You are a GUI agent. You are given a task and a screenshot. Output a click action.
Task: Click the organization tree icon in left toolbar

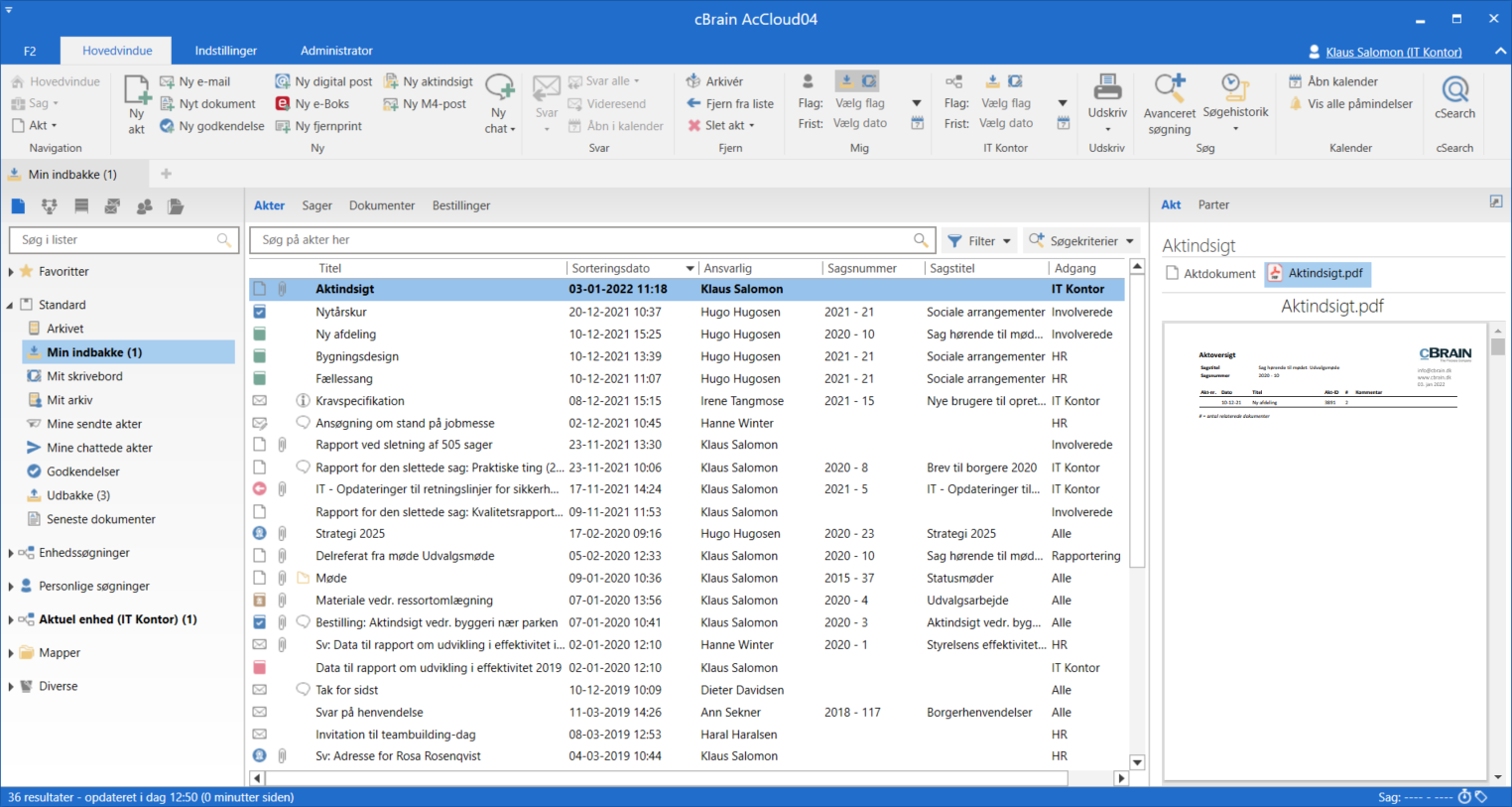point(50,206)
